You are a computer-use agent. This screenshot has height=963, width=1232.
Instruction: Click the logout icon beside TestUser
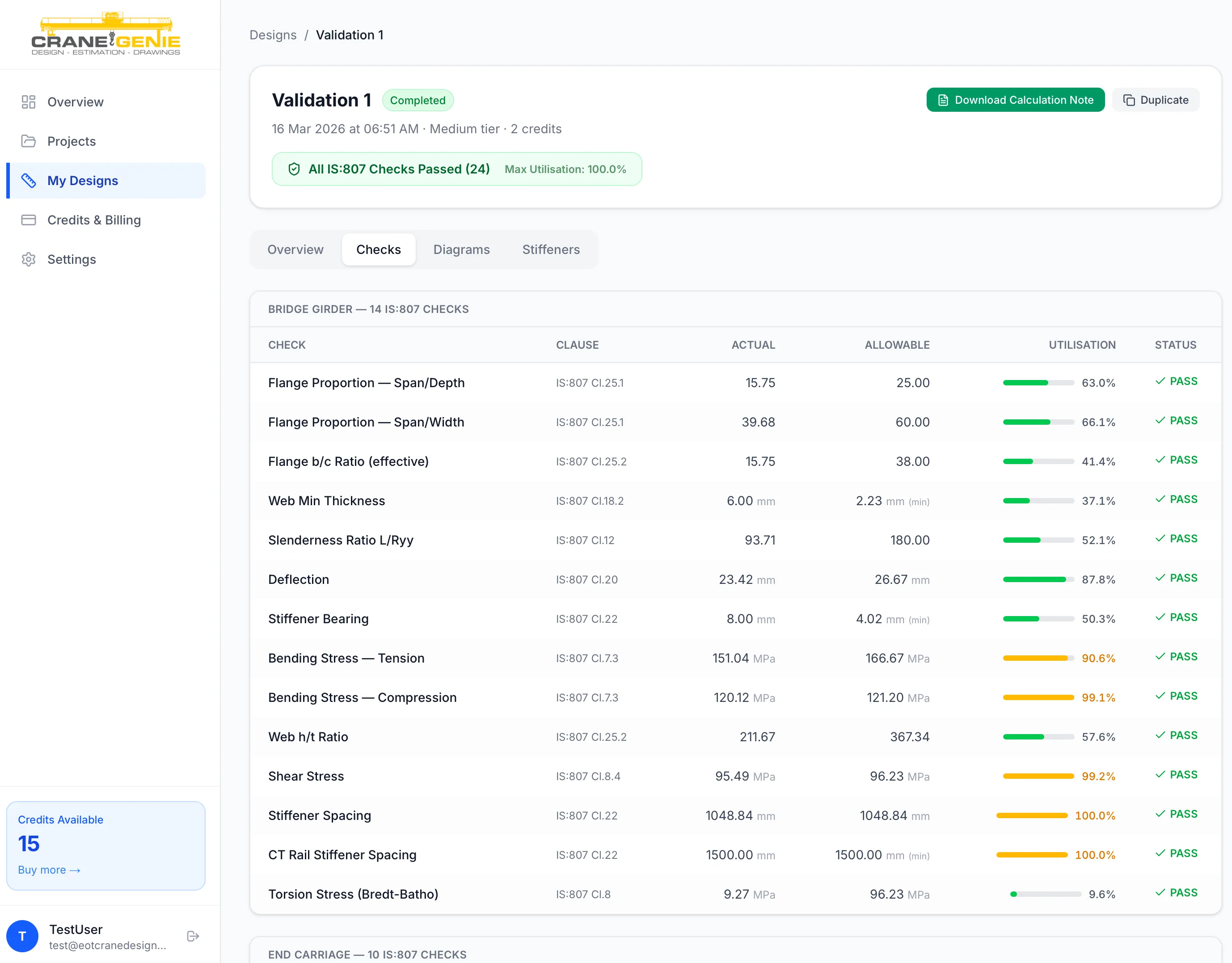click(x=193, y=937)
